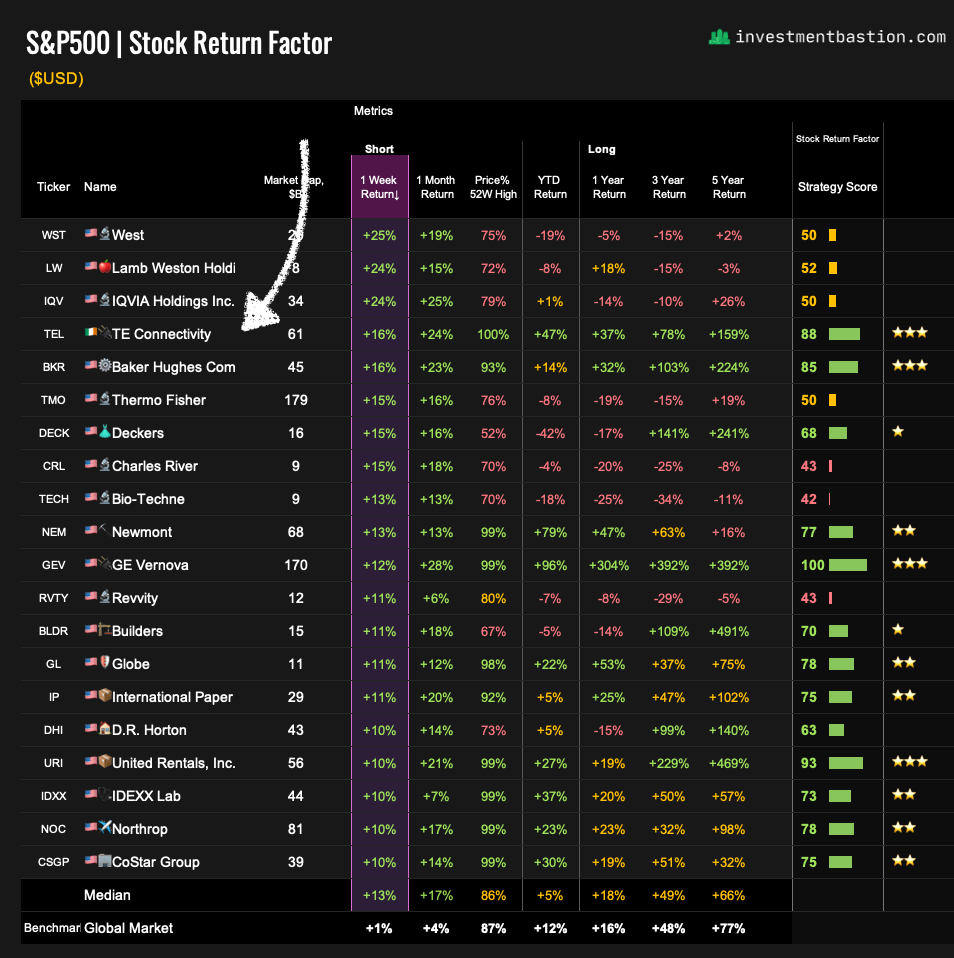The height and width of the screenshot is (958, 954).
Task: Click the Price% 52W High column header
Action: click(493, 187)
